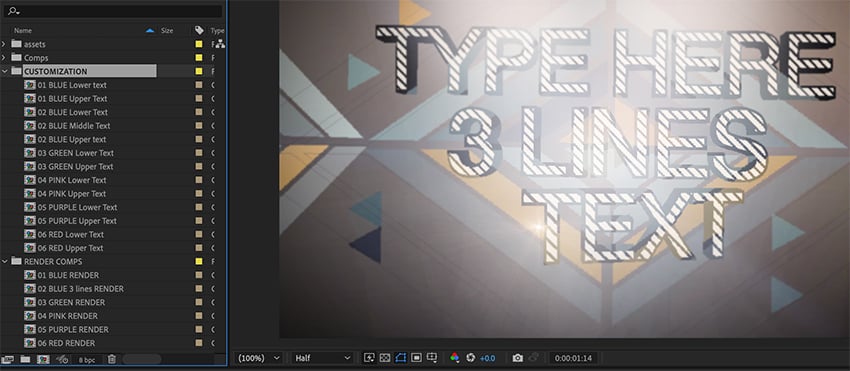
Task: Sort by the Size column header
Action: tap(167, 30)
